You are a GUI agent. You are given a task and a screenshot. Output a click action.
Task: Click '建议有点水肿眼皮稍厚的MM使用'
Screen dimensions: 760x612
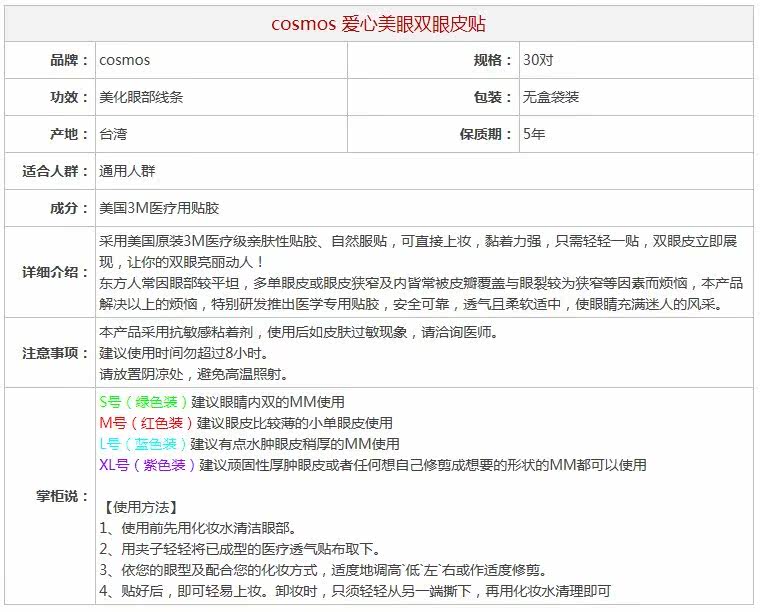coord(295,444)
